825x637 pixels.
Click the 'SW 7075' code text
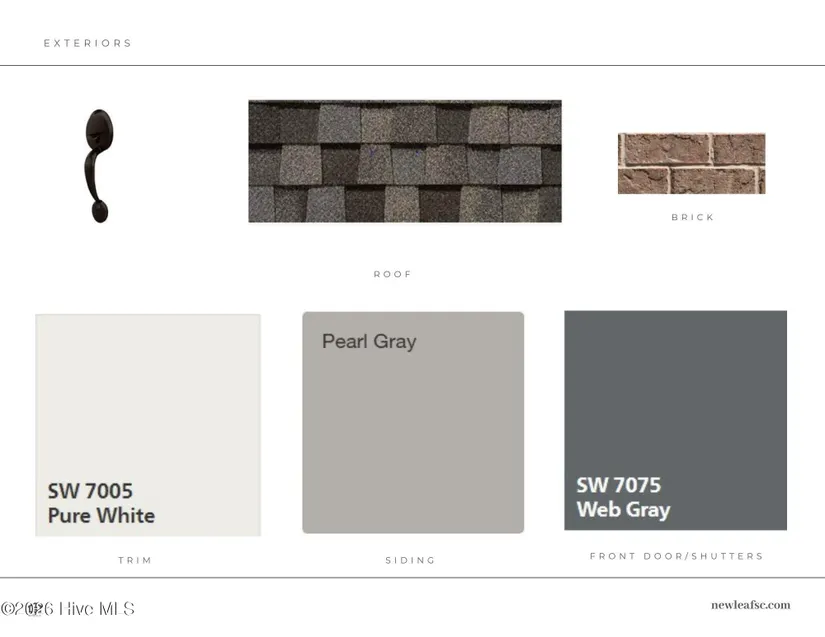pos(618,485)
